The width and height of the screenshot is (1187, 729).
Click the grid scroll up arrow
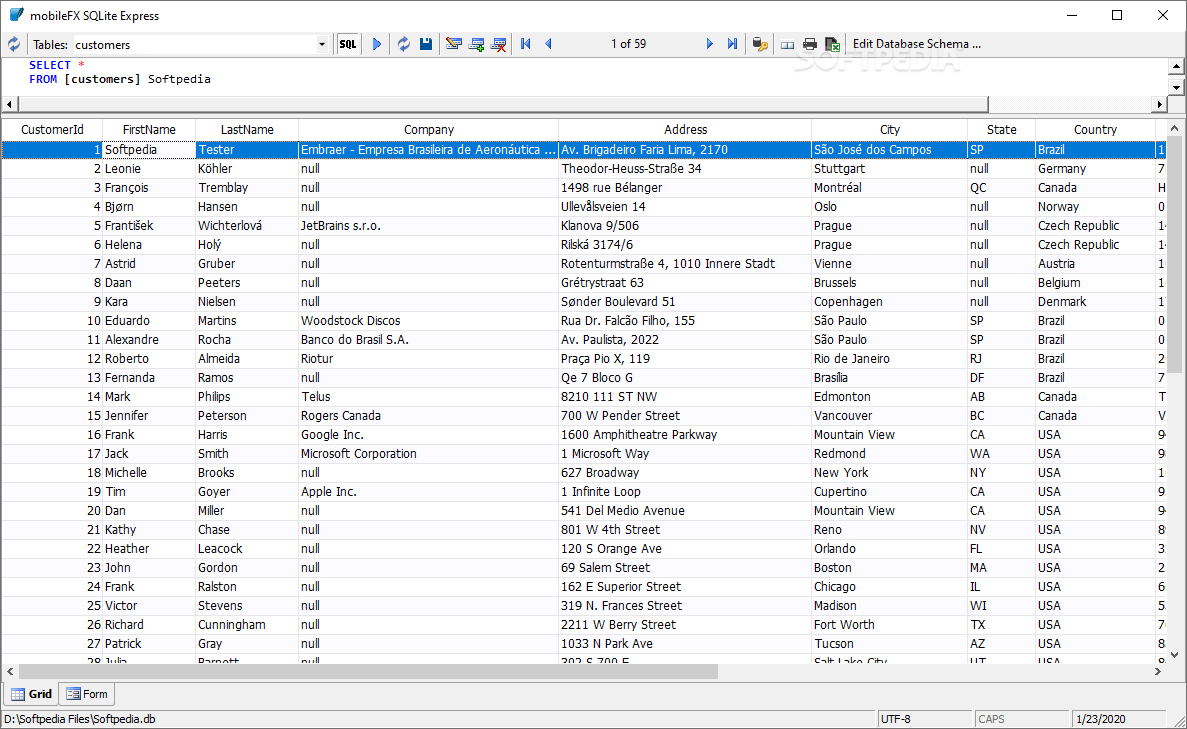(1174, 128)
